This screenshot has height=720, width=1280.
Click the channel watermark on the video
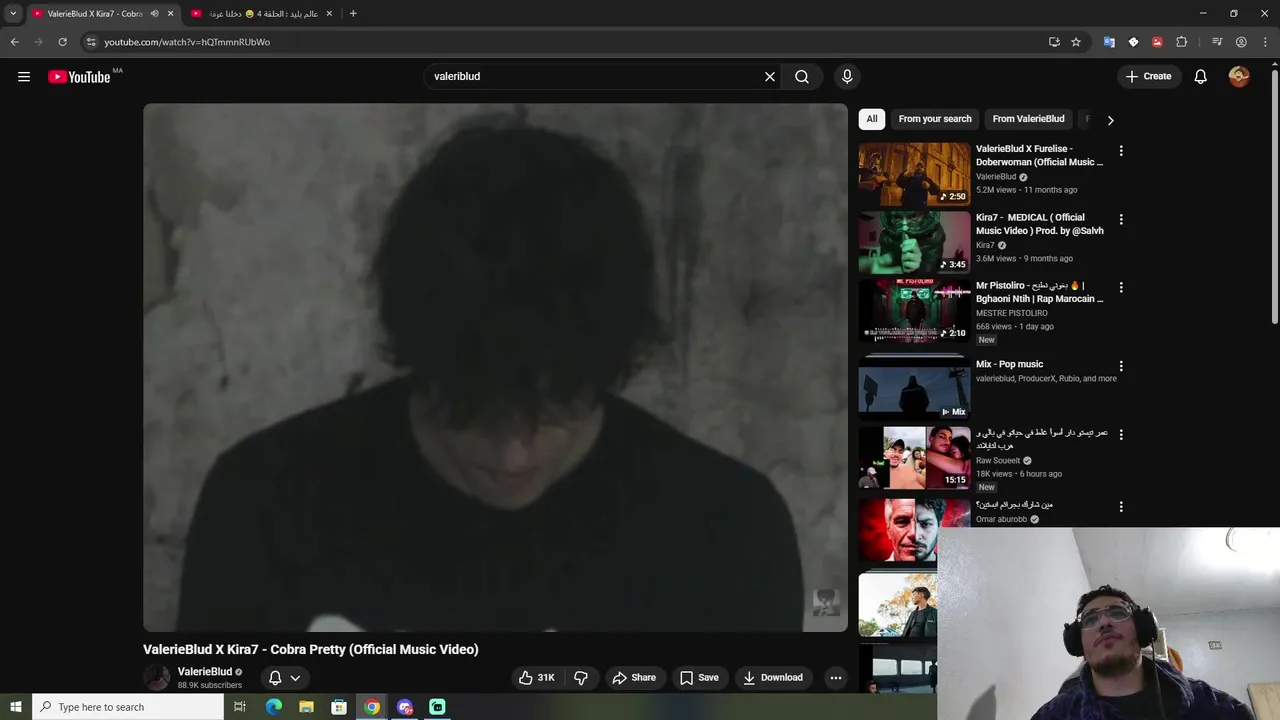[x=826, y=602]
